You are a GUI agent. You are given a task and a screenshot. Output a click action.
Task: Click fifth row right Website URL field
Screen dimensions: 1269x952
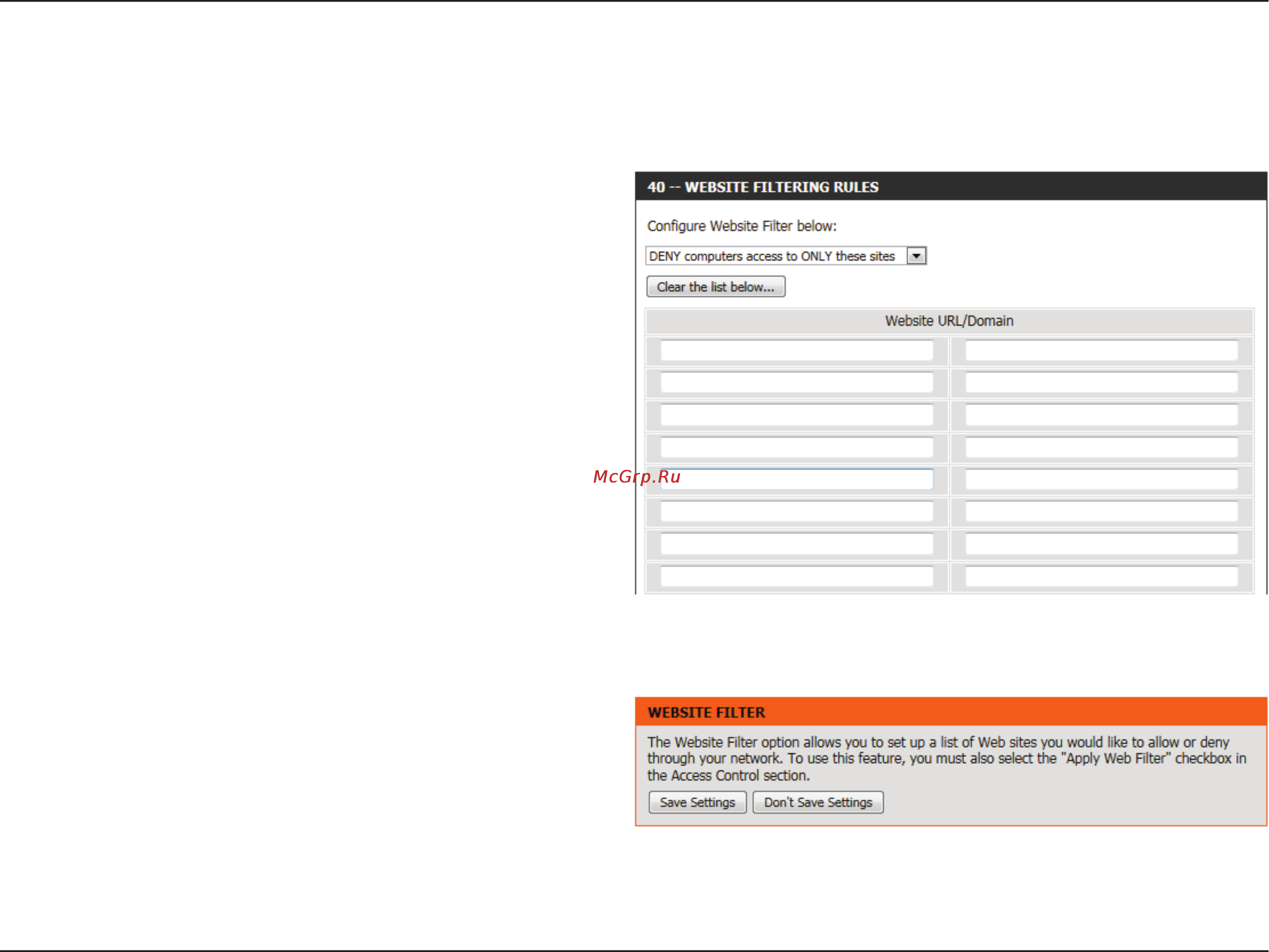1102,480
